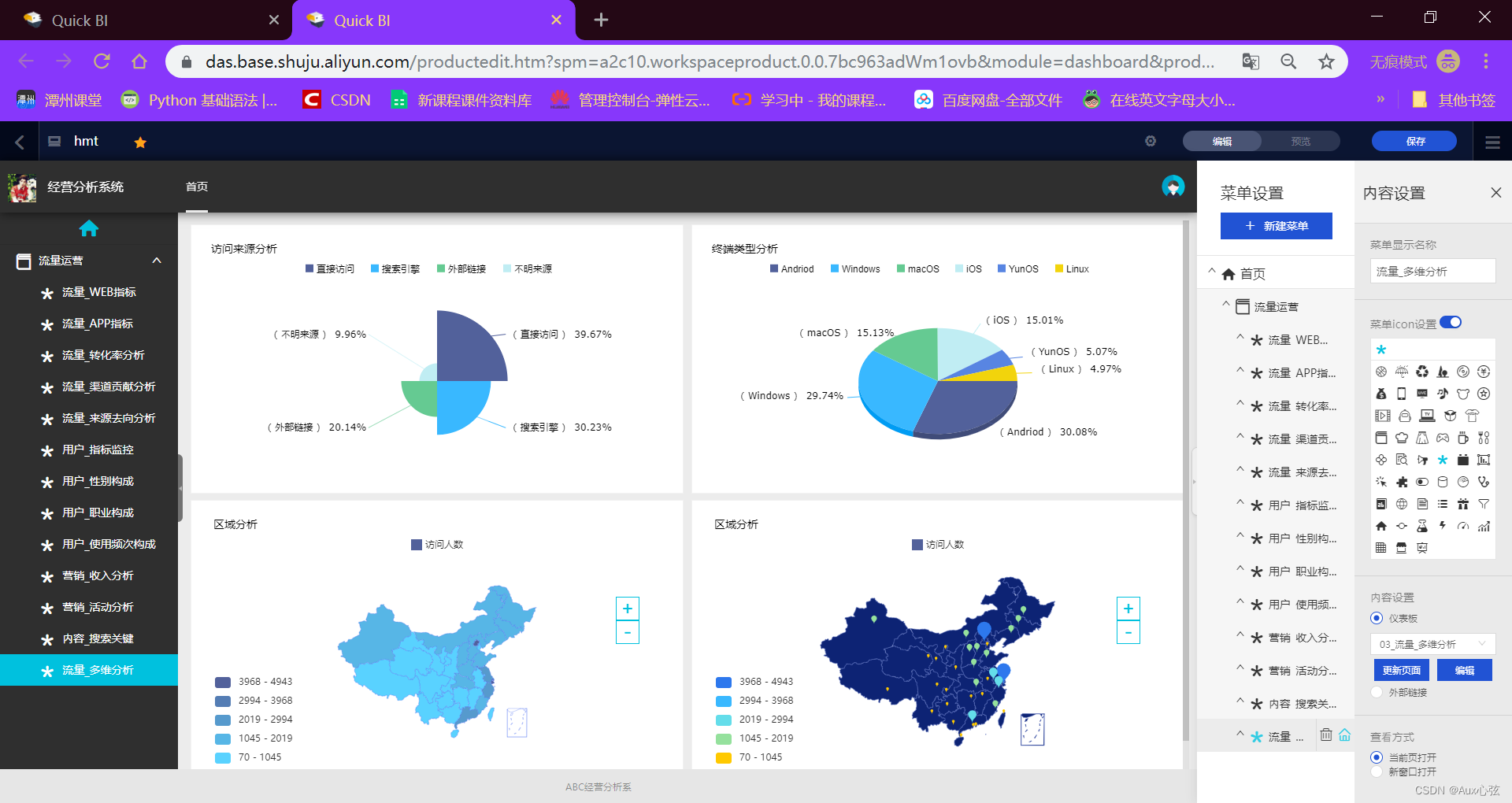This screenshot has height=803, width=1512.
Task: Choose the globe icon from the icon picker
Action: point(1400,503)
